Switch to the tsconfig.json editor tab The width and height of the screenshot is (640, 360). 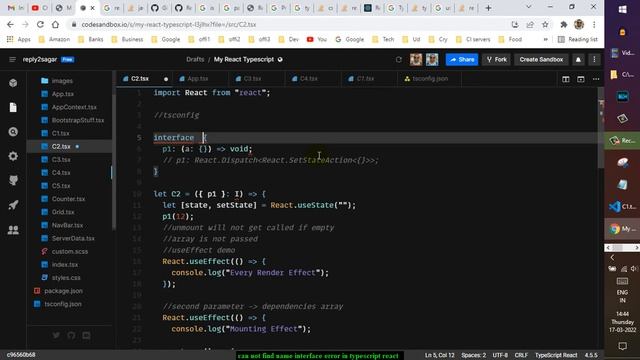(x=430, y=79)
